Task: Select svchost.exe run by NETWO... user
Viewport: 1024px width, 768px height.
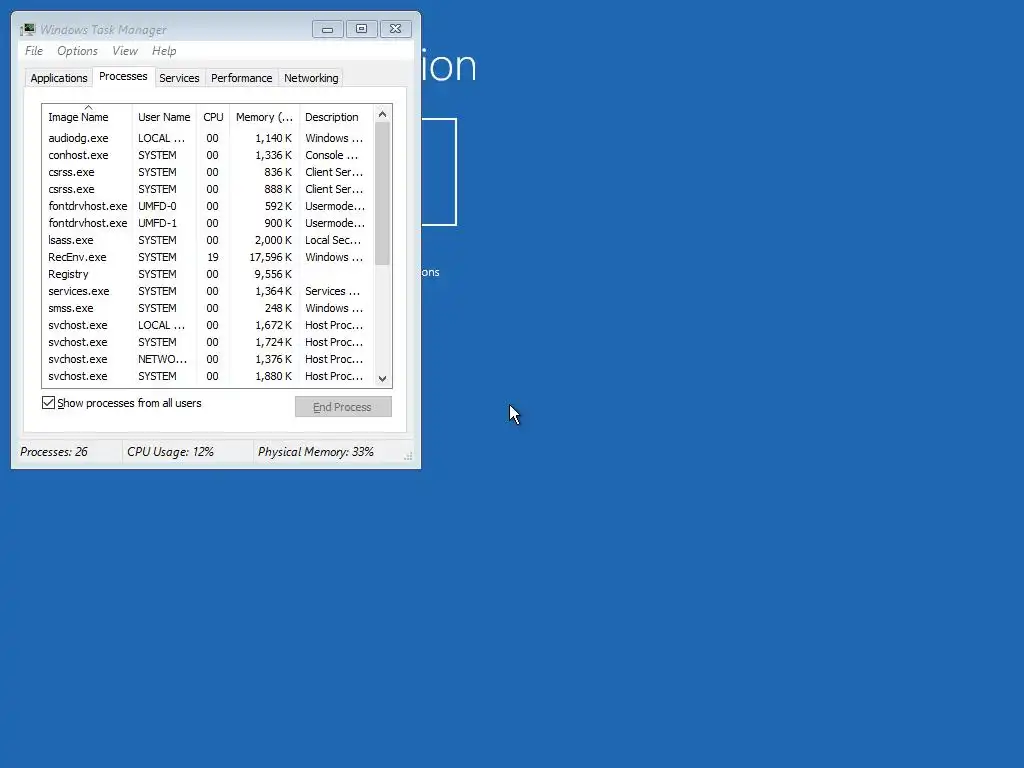Action: [x=208, y=359]
